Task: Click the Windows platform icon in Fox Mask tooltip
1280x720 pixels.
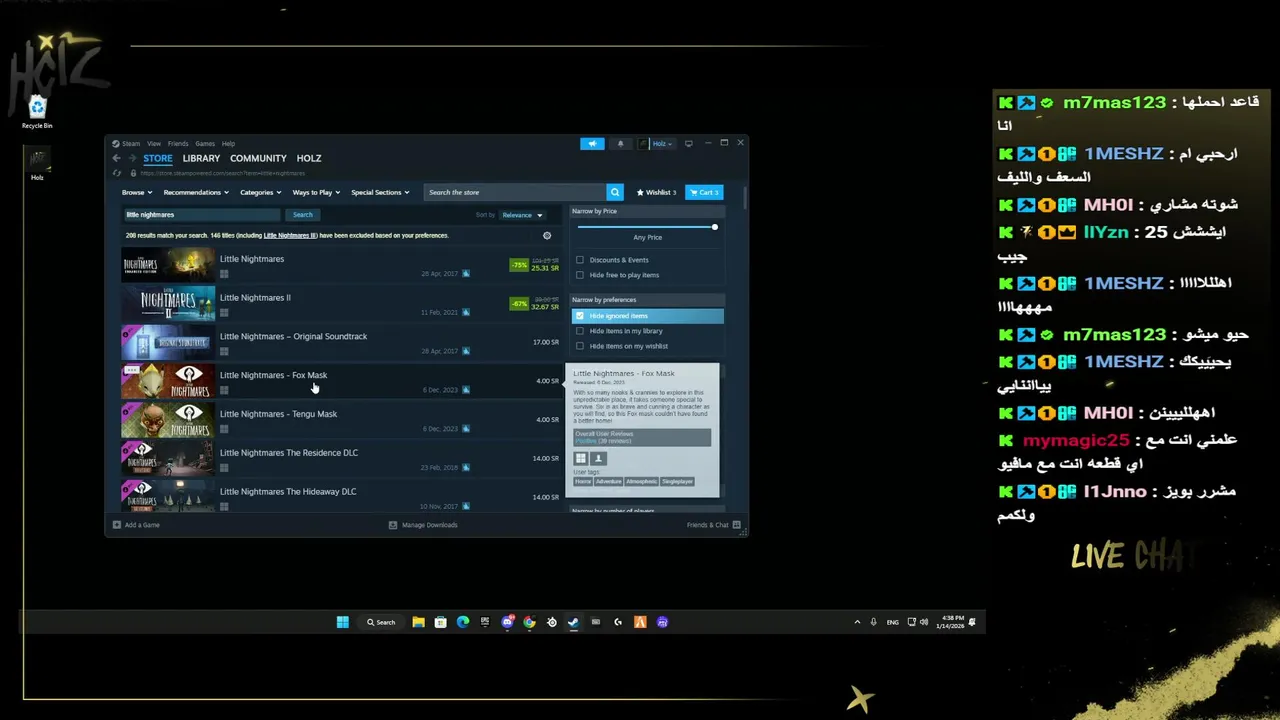Action: [x=580, y=458]
